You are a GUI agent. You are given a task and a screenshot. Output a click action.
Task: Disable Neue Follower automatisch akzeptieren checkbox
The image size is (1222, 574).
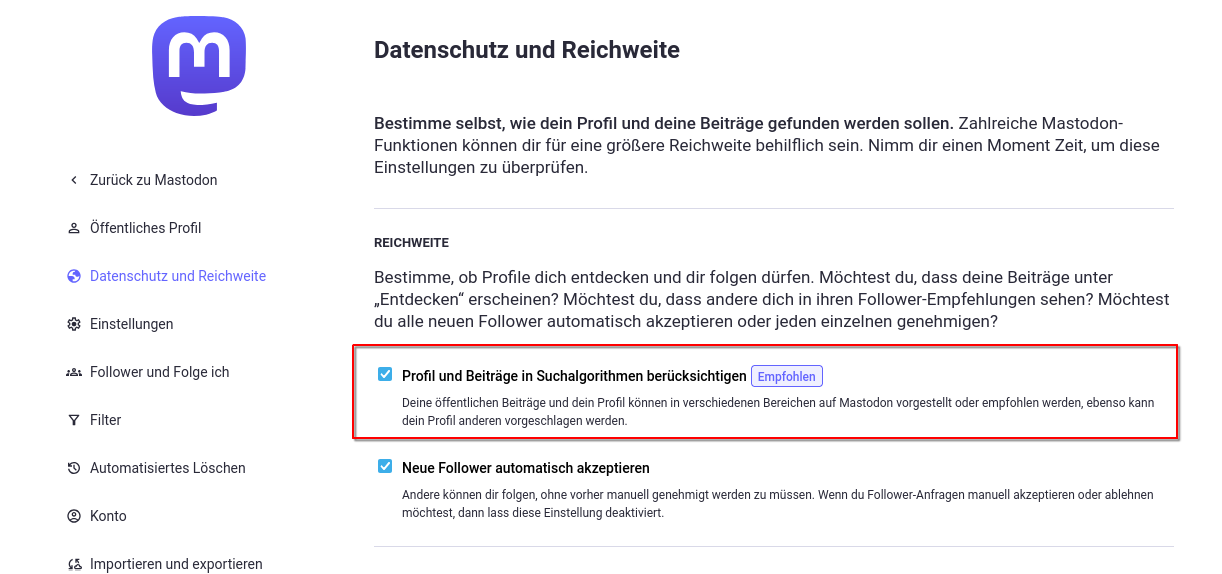pyautogui.click(x=385, y=466)
